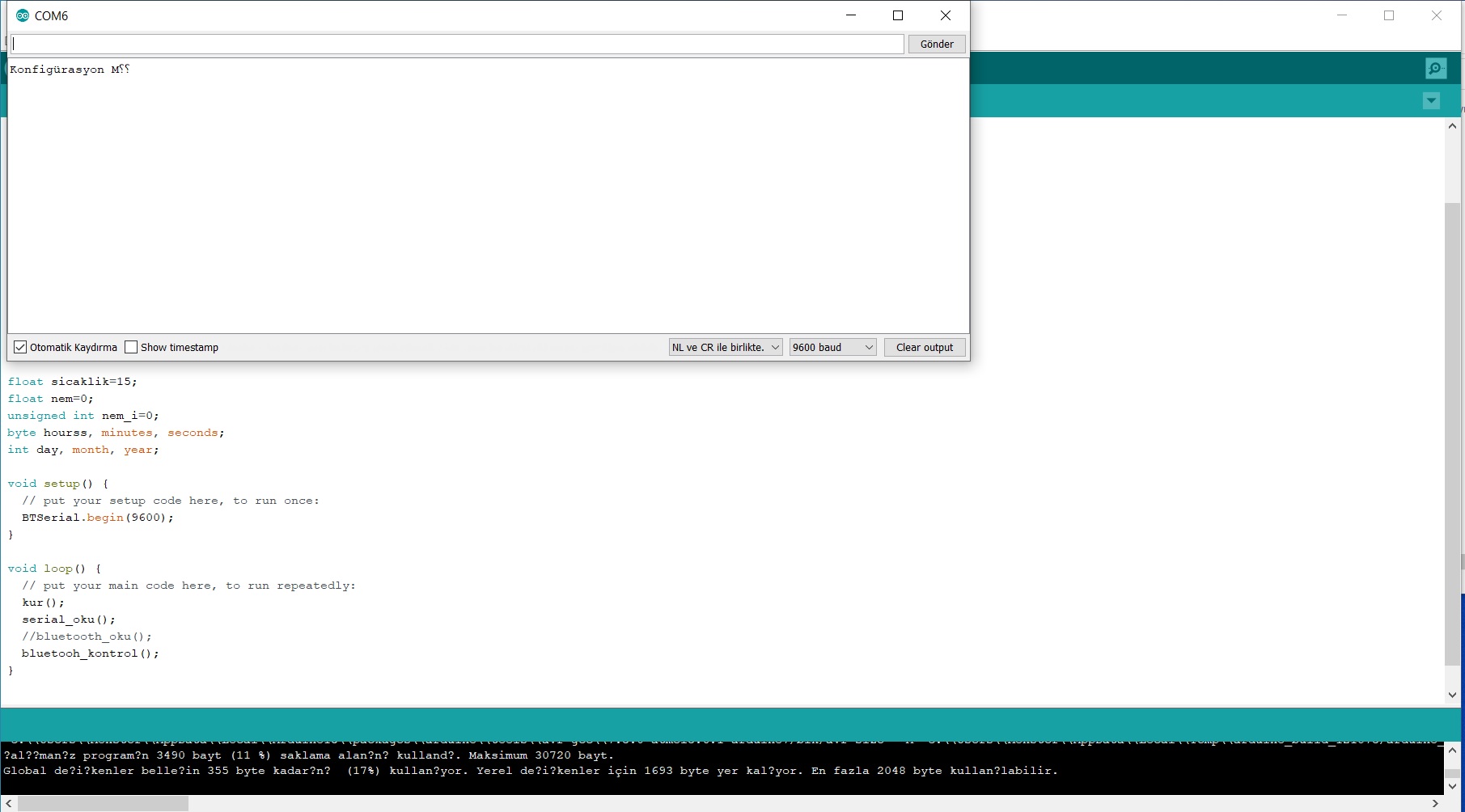Image resolution: width=1465 pixels, height=812 pixels.
Task: Click the console line about 3490 bayt program size
Action: (x=309, y=755)
